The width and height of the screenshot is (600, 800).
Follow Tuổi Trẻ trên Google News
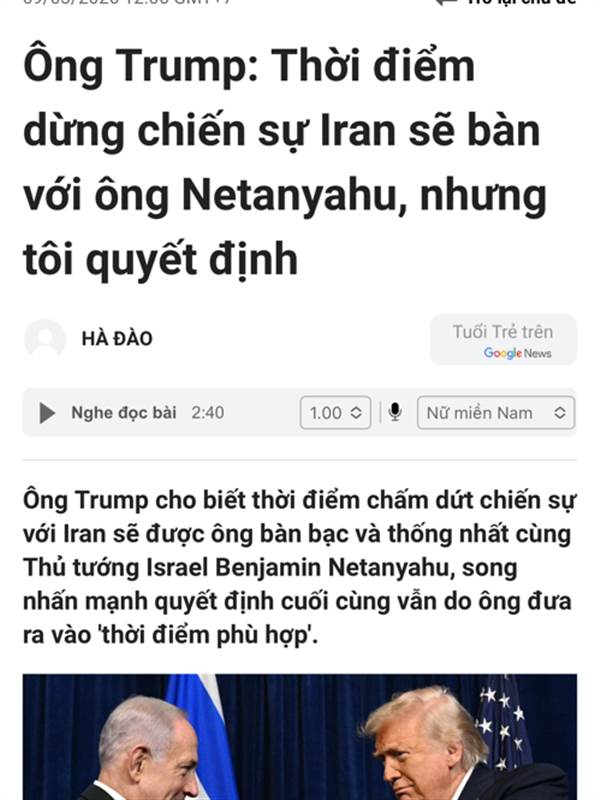pyautogui.click(x=504, y=340)
